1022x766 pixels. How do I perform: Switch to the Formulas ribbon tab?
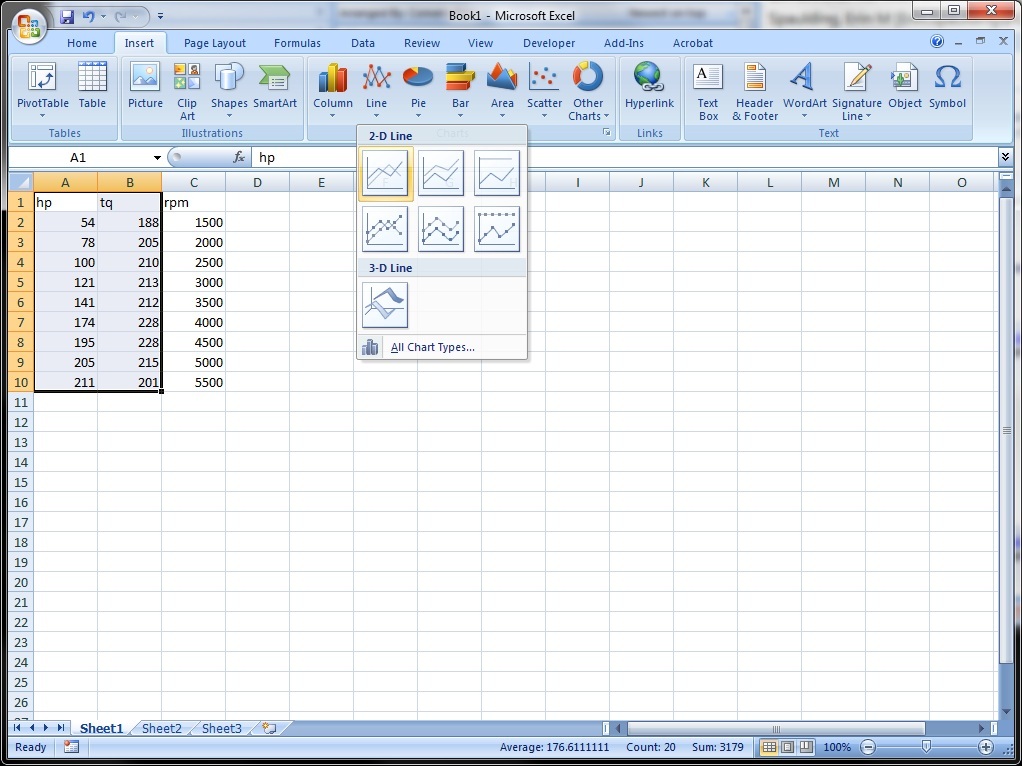(x=297, y=43)
